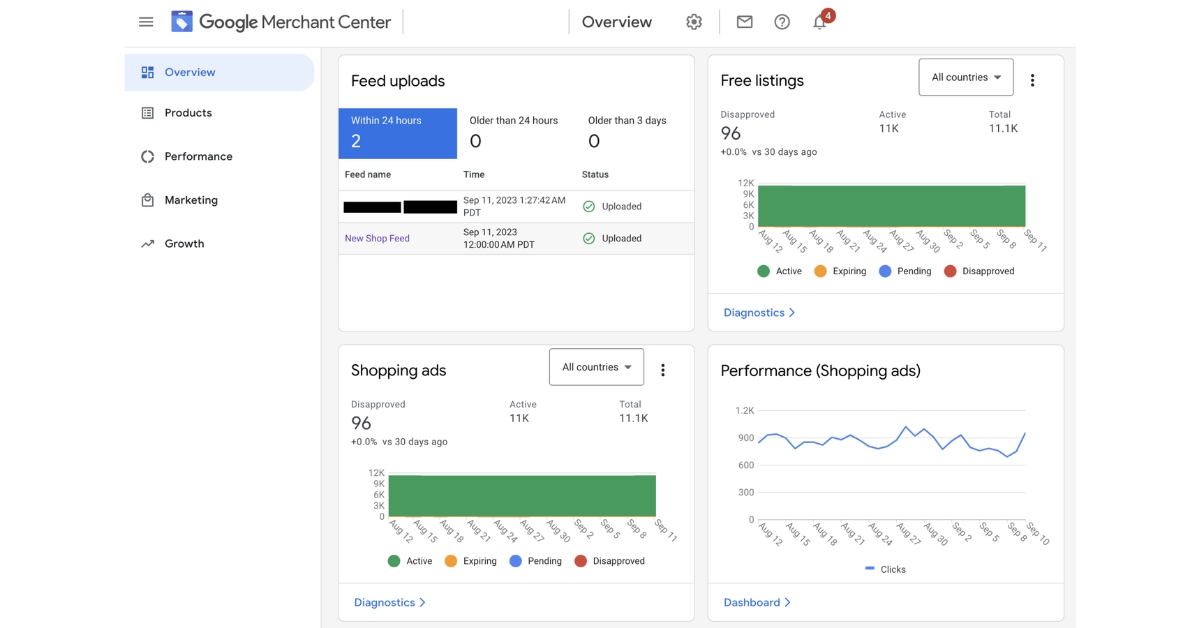Click the Performance (Shopping ads) card title
This screenshot has width=1200, height=628.
click(x=820, y=371)
